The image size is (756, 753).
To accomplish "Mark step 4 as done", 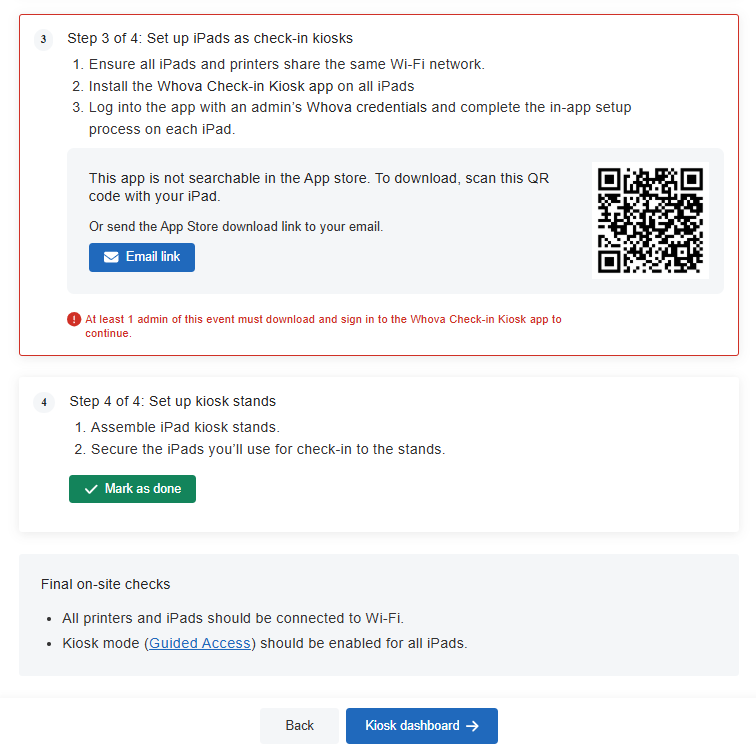I will click(133, 489).
